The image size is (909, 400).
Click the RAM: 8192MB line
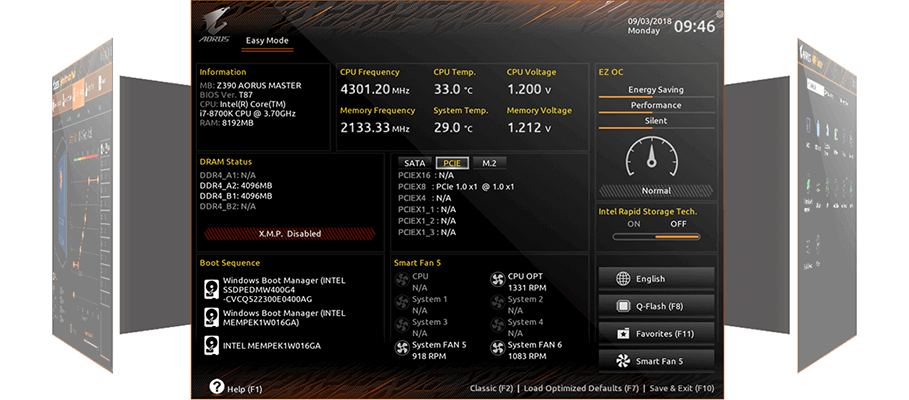tap(227, 123)
